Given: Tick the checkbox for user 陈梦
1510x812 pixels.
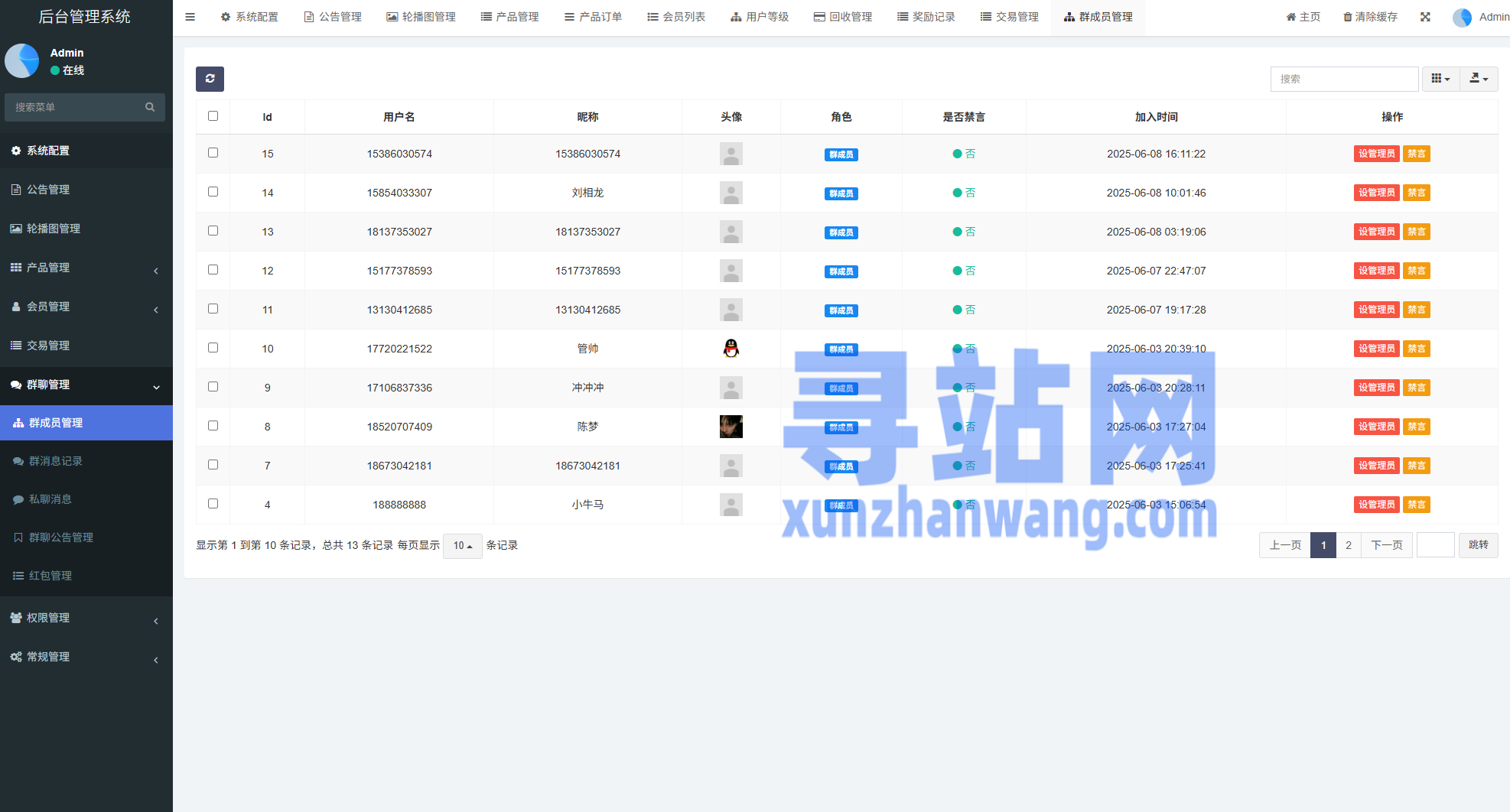Looking at the screenshot, I should (x=213, y=426).
